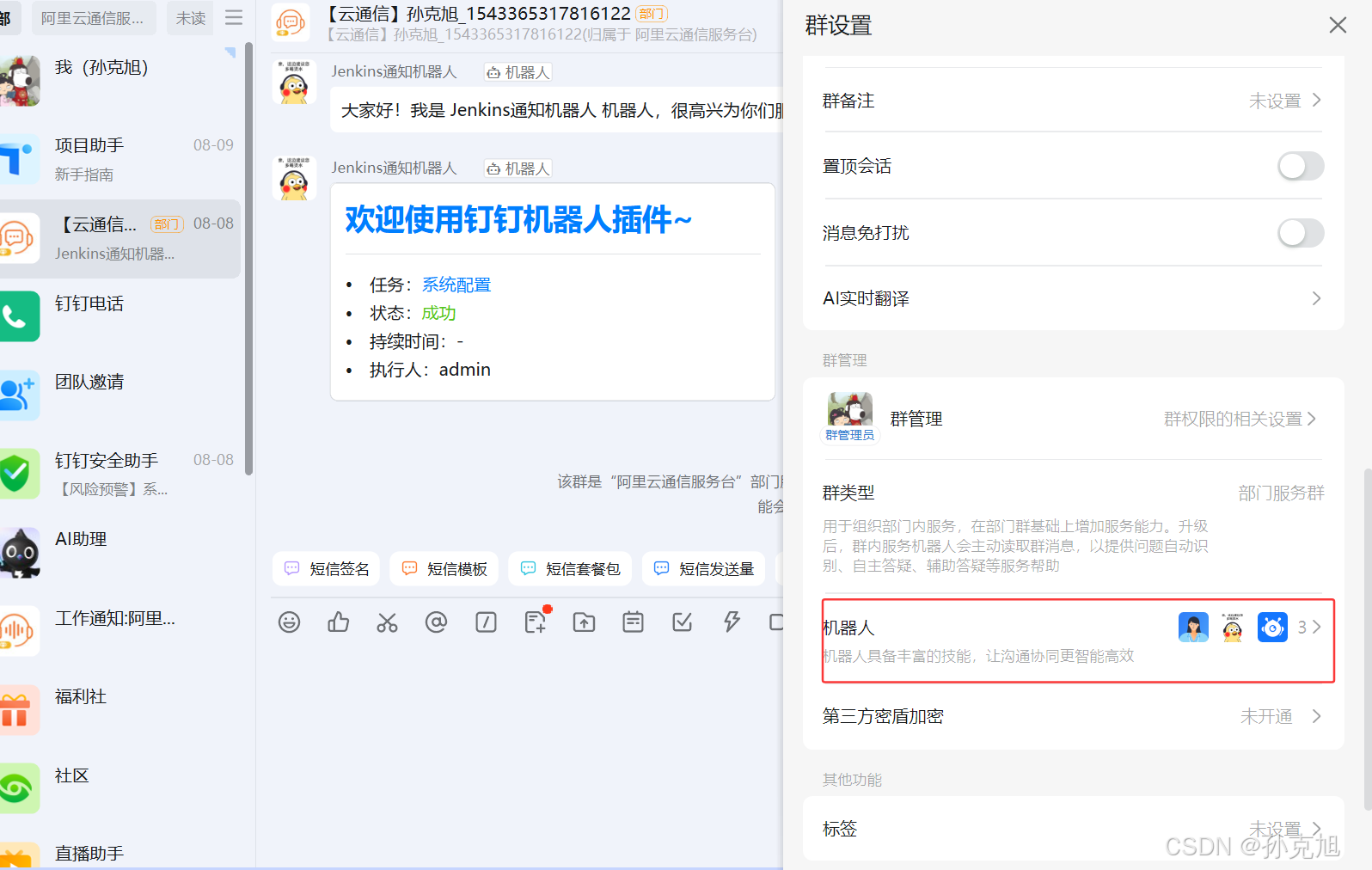Click 短信模板 quick button
1372x870 pixels.
point(444,568)
